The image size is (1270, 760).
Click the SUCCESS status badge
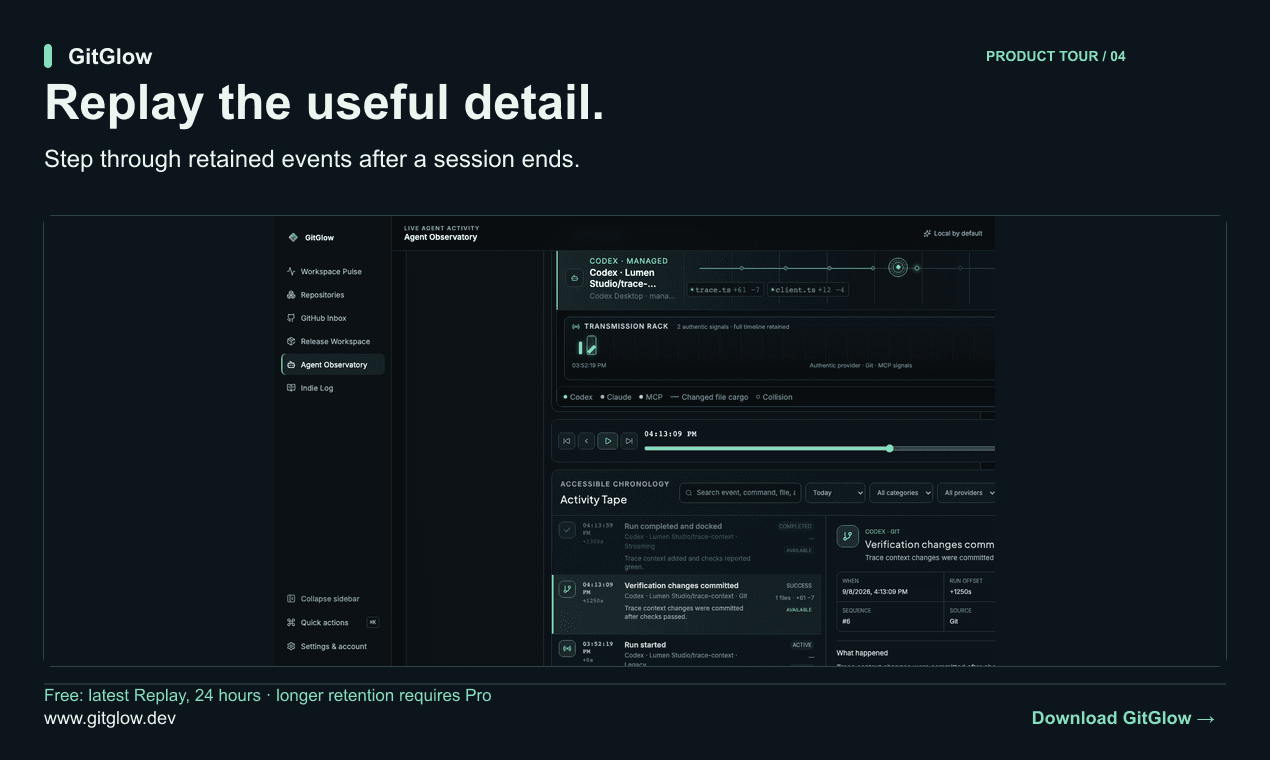800,585
